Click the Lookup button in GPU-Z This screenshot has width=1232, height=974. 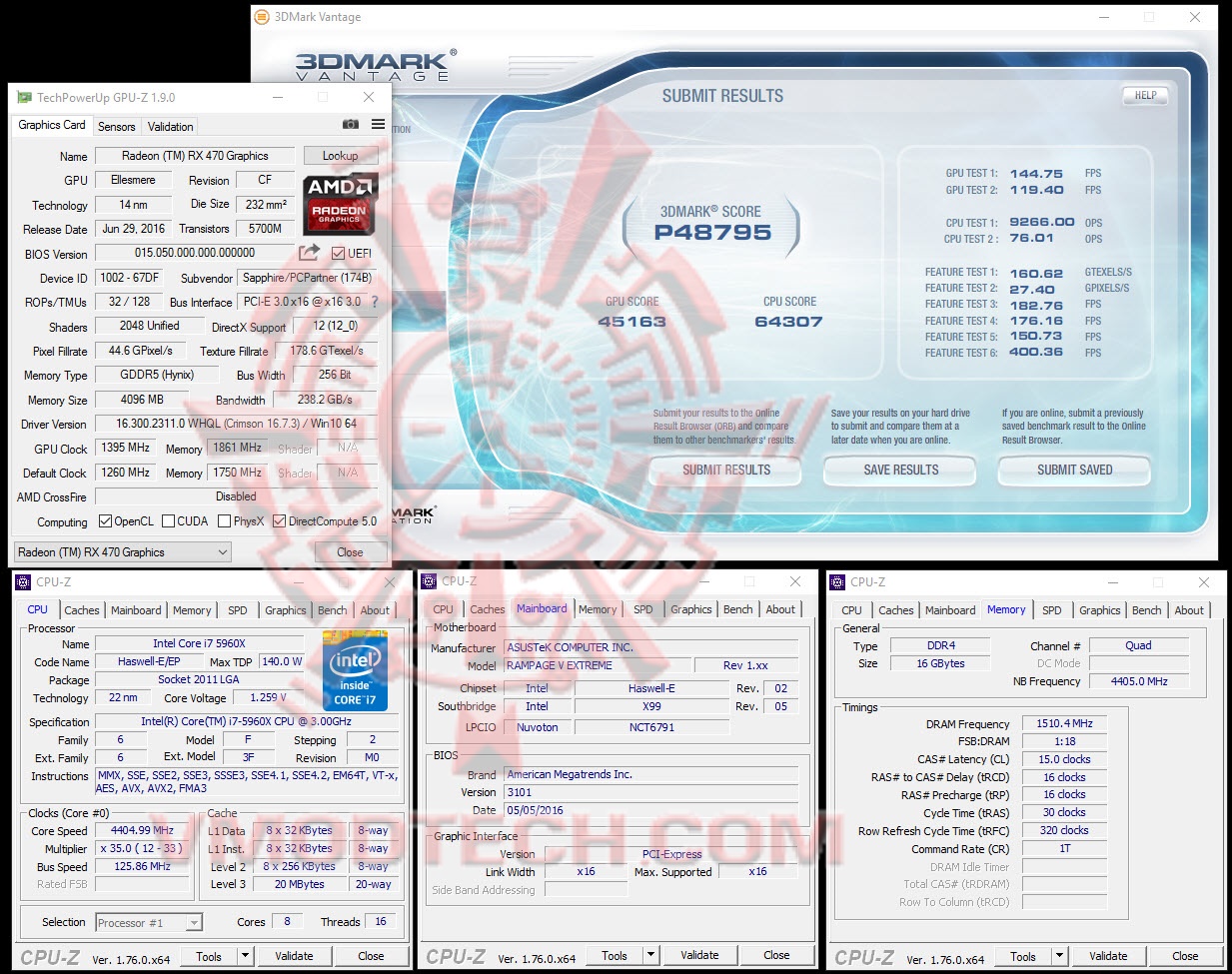(341, 156)
